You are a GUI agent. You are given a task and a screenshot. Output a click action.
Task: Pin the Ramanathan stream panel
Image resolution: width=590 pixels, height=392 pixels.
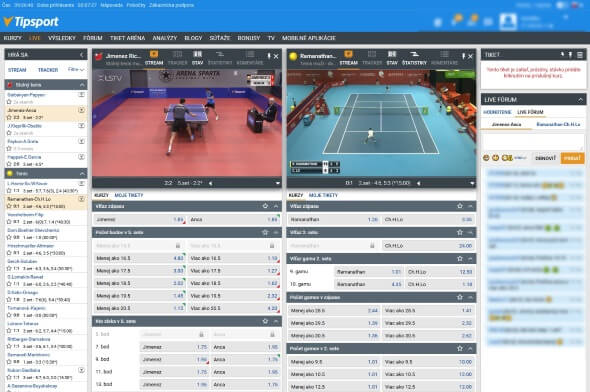[x=463, y=56]
